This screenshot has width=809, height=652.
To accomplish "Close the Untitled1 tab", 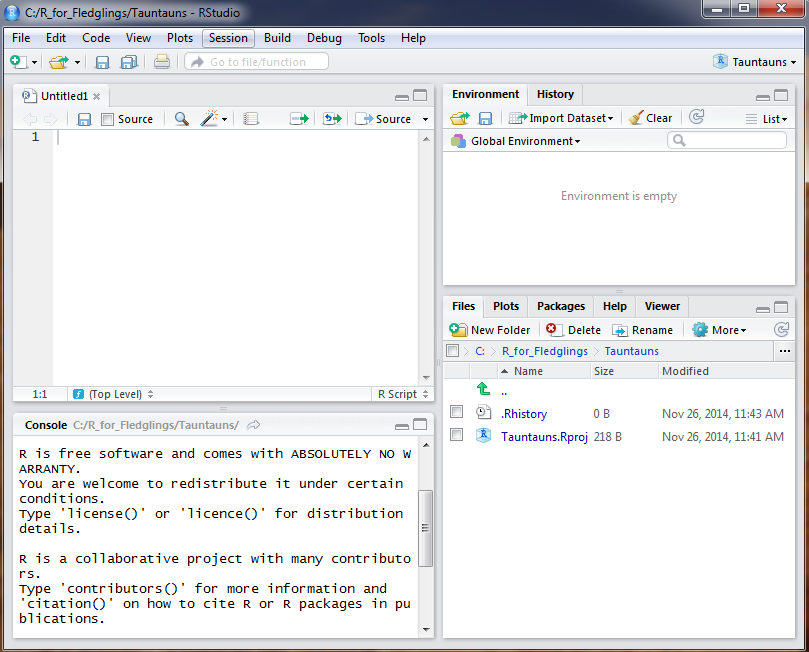I will coord(96,96).
